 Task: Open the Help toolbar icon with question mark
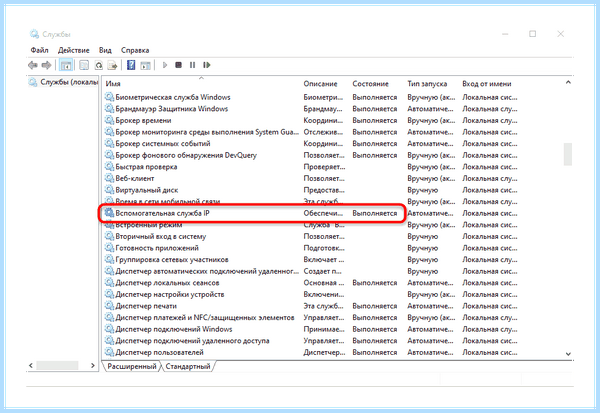pos(131,65)
